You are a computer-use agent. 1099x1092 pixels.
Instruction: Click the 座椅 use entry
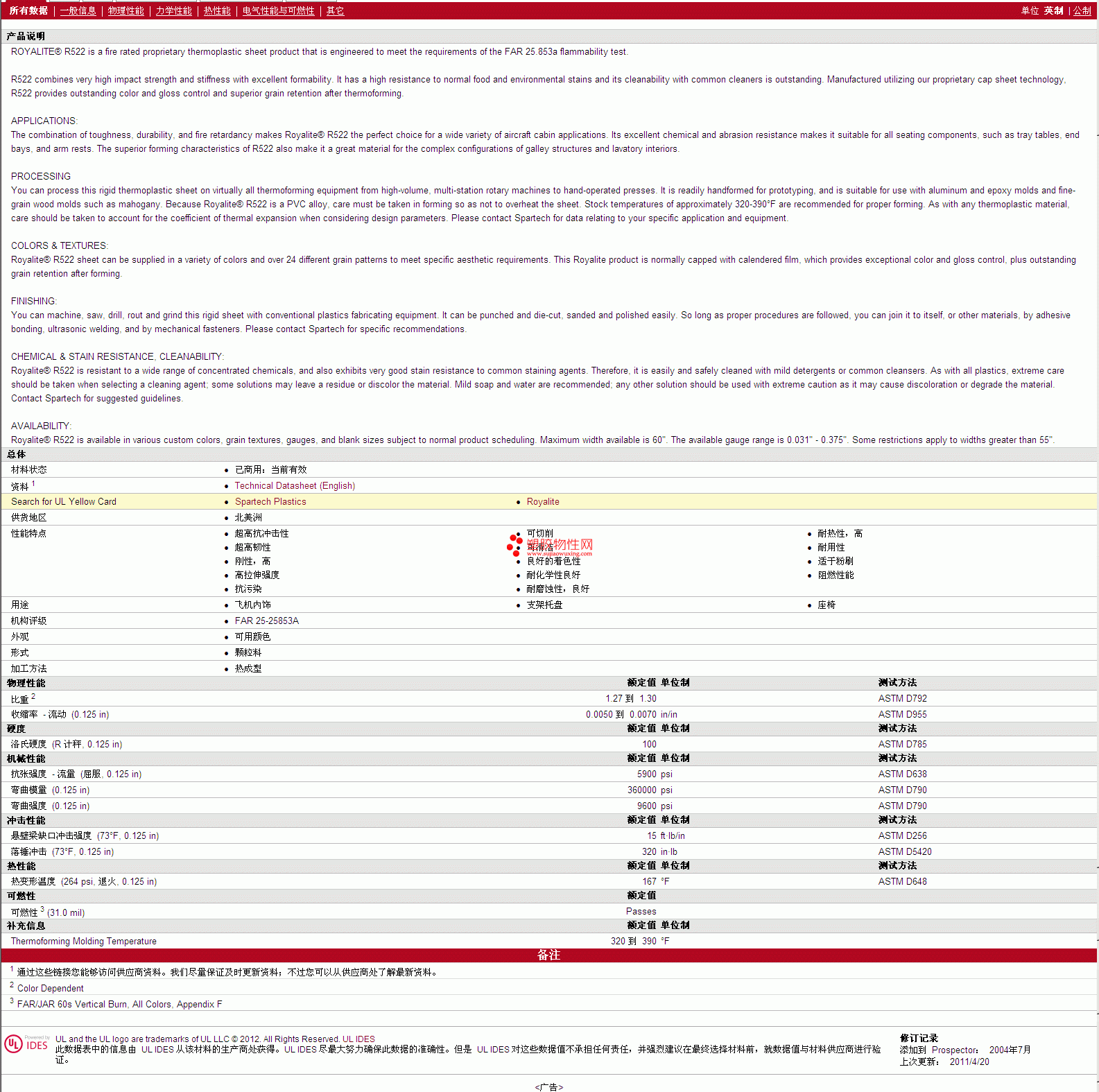tap(827, 605)
